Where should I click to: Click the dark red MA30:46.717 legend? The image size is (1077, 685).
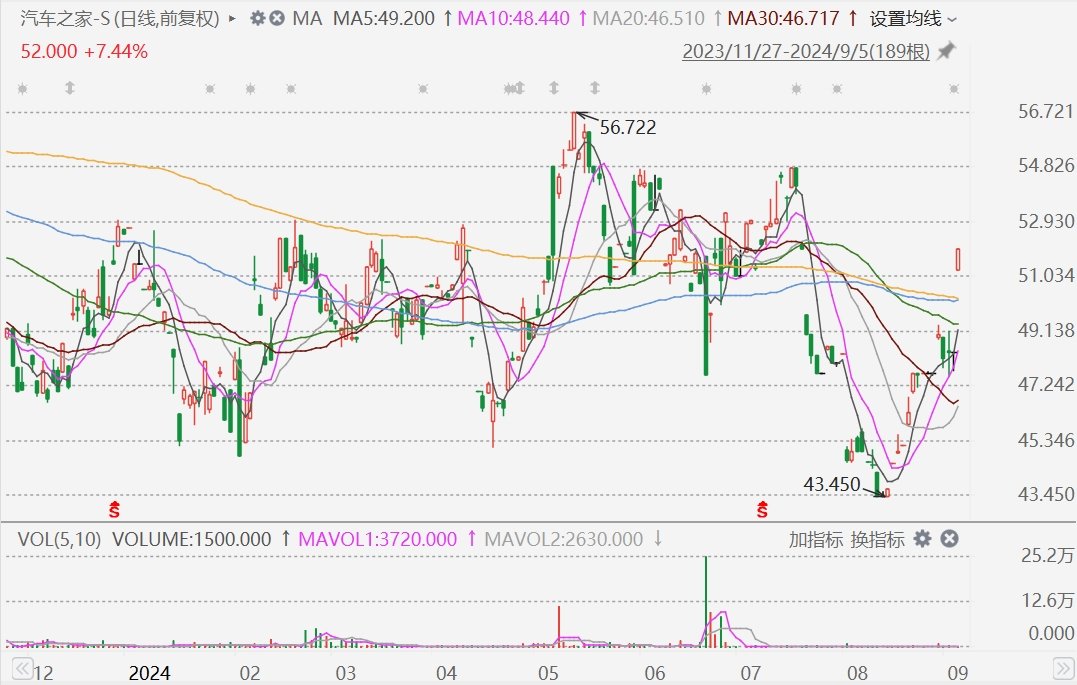[784, 18]
